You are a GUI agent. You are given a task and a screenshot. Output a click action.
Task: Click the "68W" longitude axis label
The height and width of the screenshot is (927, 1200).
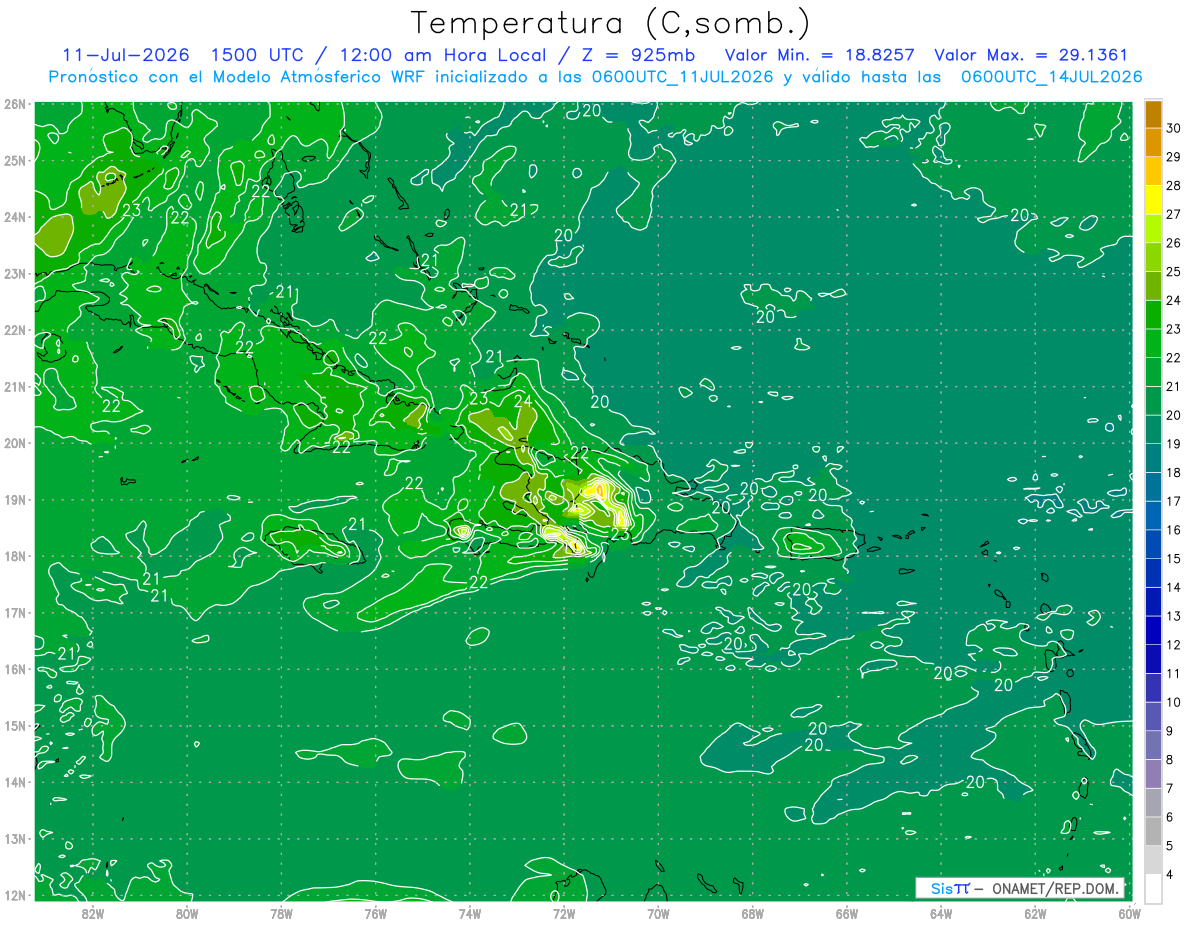pos(752,913)
